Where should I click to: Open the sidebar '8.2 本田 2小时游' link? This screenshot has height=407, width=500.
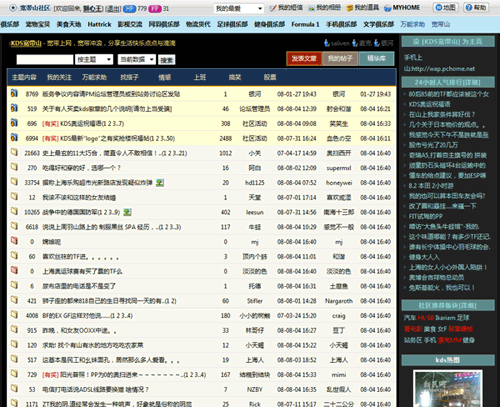click(x=431, y=186)
